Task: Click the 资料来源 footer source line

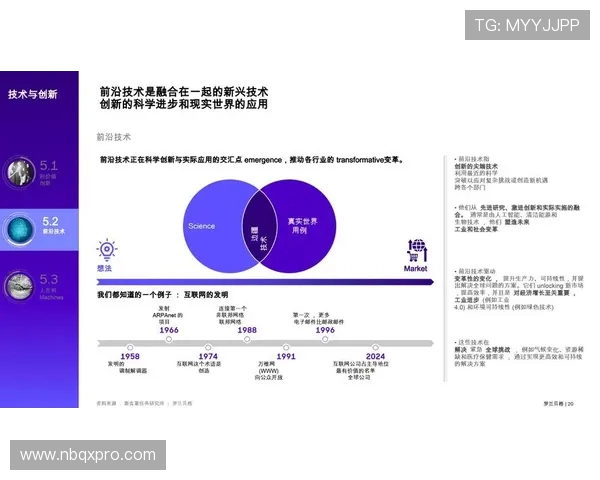Action: coord(144,403)
